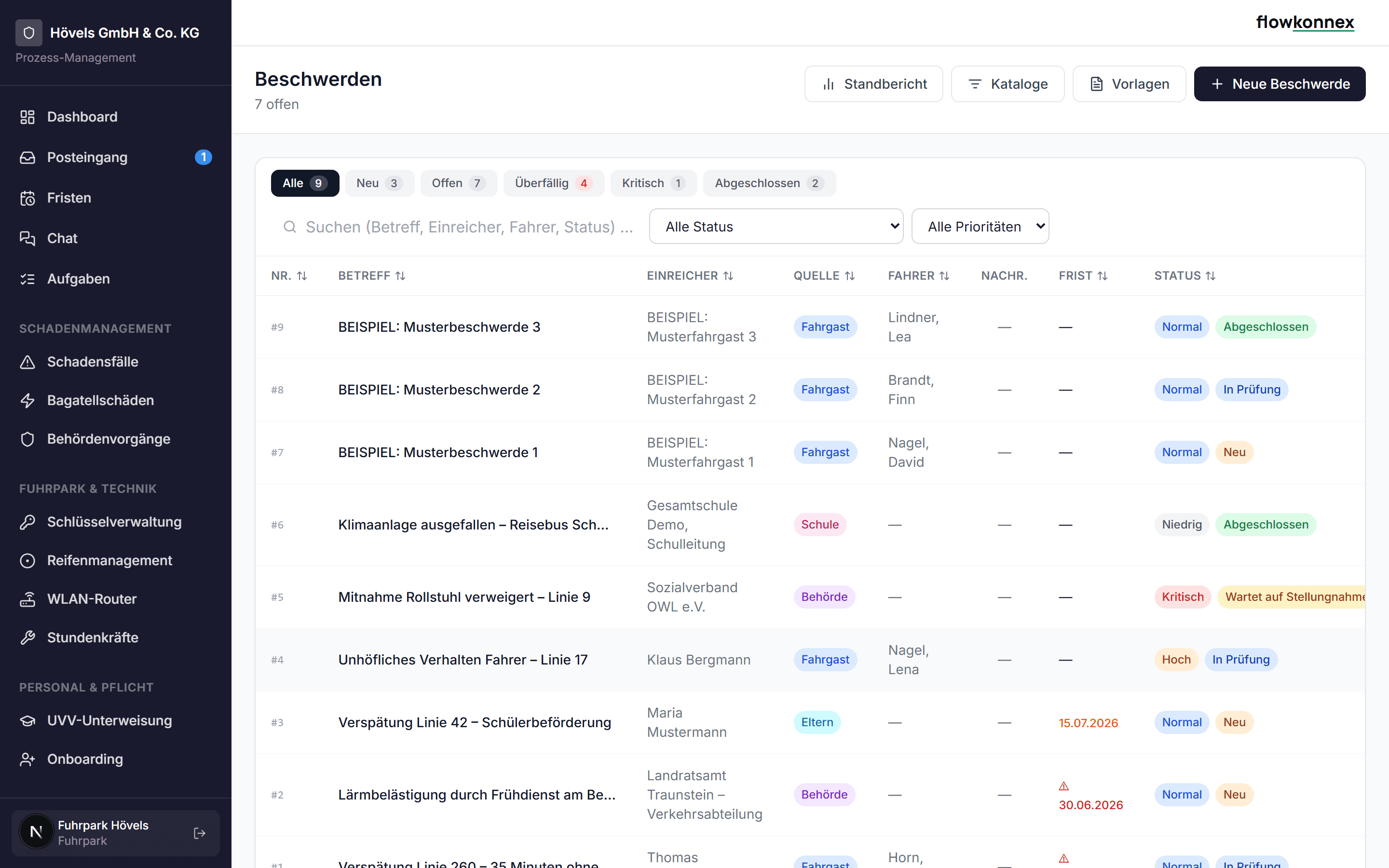Open Schlüsselverwaltung via its key icon

pos(27,522)
